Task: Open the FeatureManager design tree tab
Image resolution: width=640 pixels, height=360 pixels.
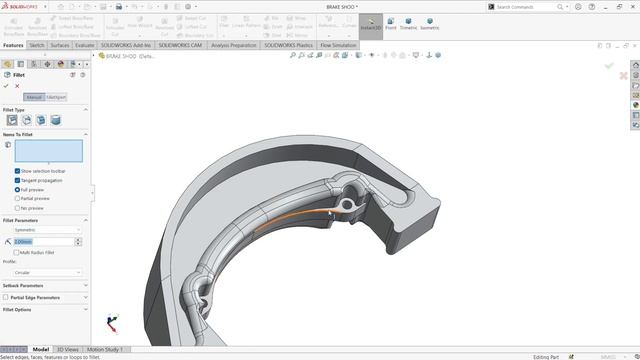Action: [x=7, y=64]
